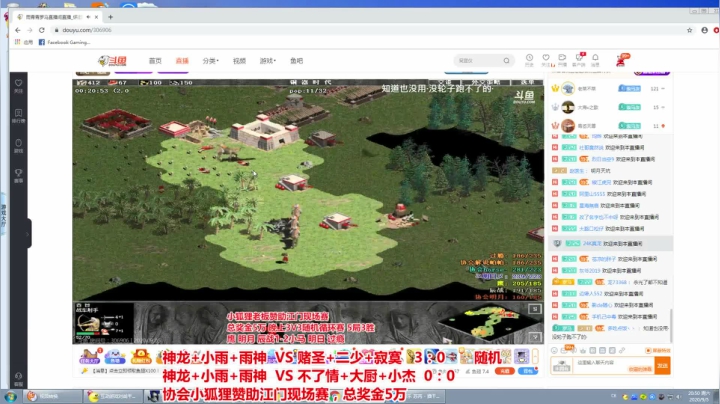
Task: Open the 首页 home tab
Action: [155, 61]
